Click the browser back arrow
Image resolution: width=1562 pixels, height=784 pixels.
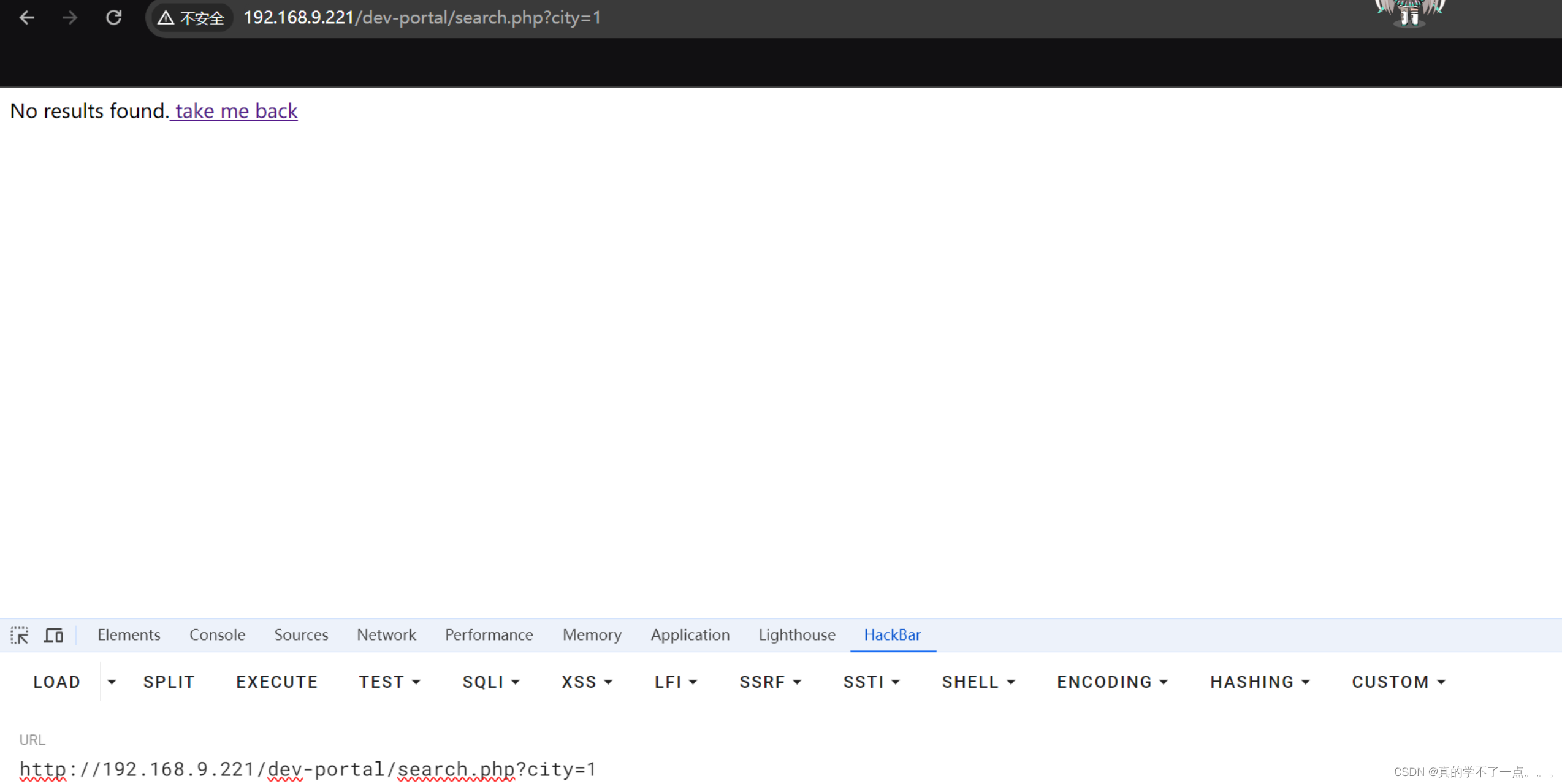[26, 17]
